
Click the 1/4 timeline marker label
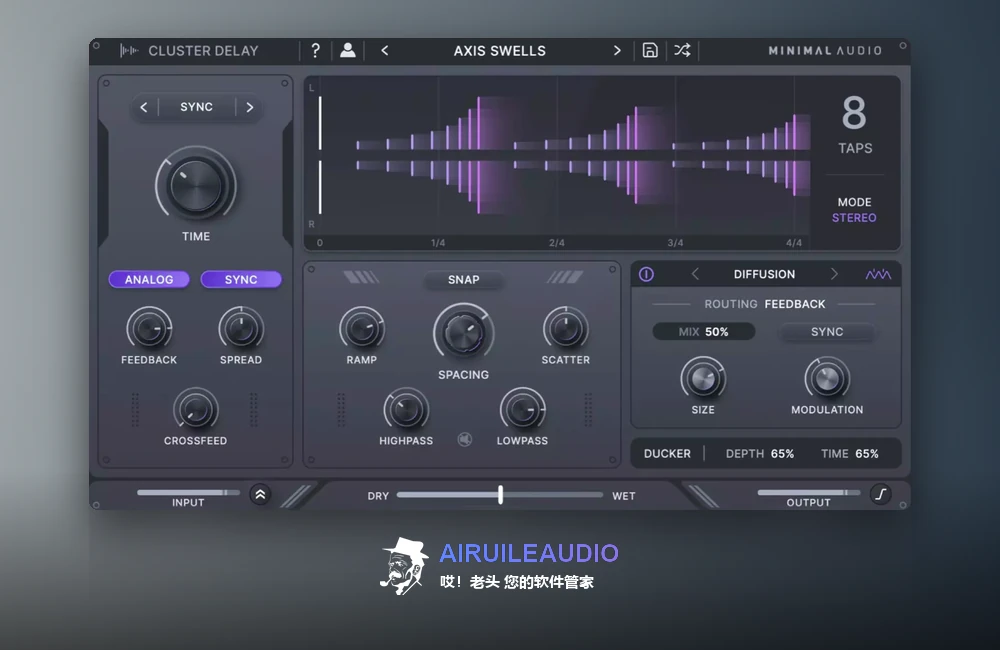[438, 243]
